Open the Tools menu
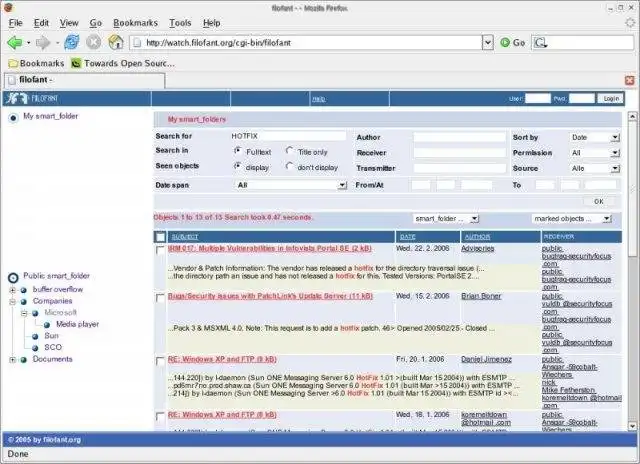This screenshot has width=640, height=464. point(180,23)
